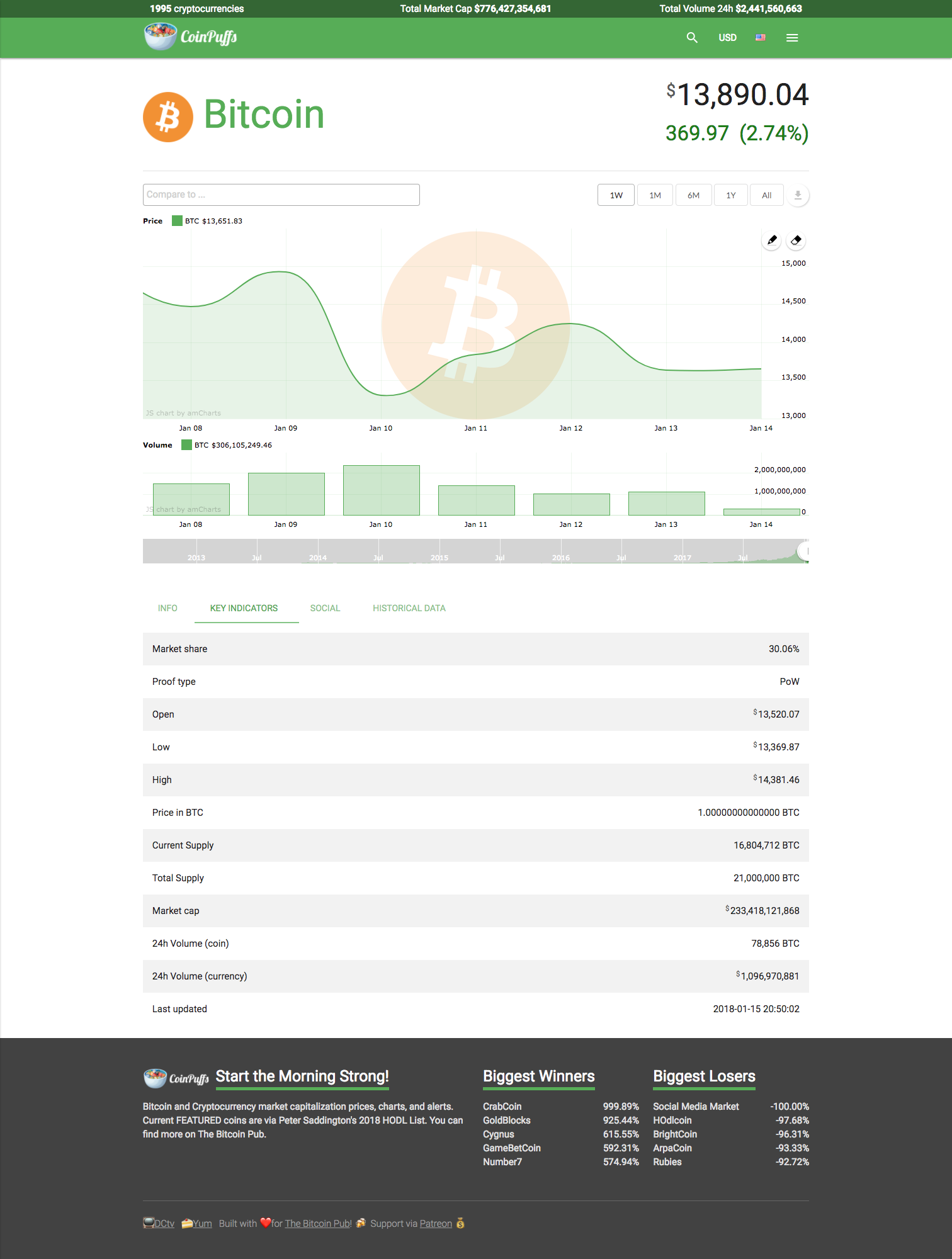This screenshot has height=1259, width=952.
Task: Select the 6M chart range
Action: 693,195
